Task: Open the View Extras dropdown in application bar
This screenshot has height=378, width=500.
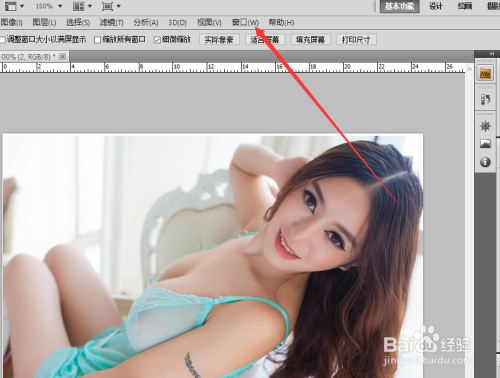Action: (14, 6)
